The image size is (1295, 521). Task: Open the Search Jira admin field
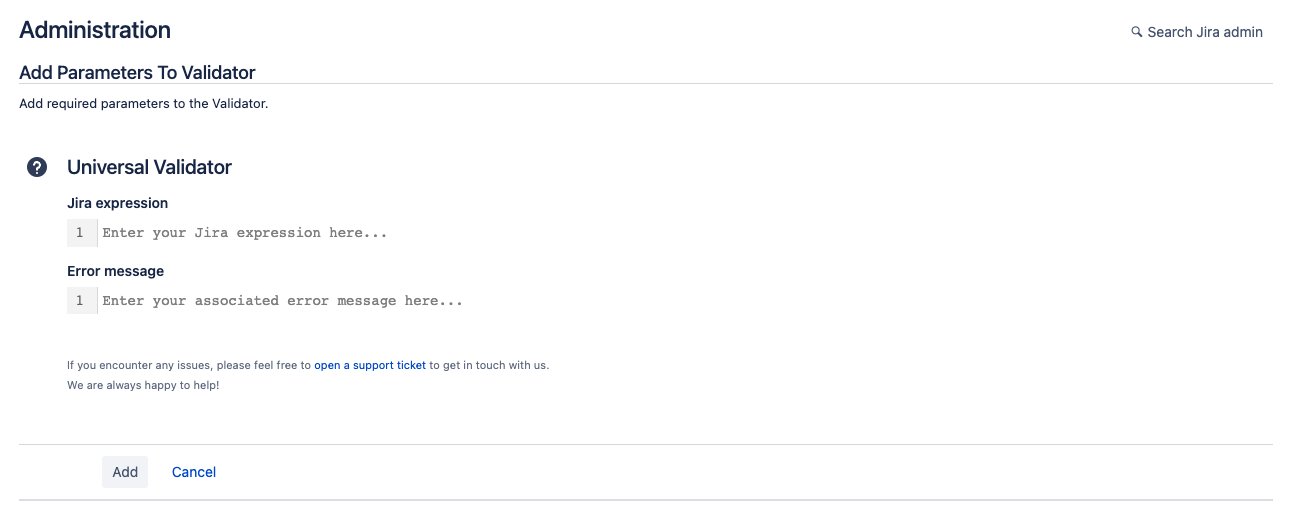point(1196,32)
